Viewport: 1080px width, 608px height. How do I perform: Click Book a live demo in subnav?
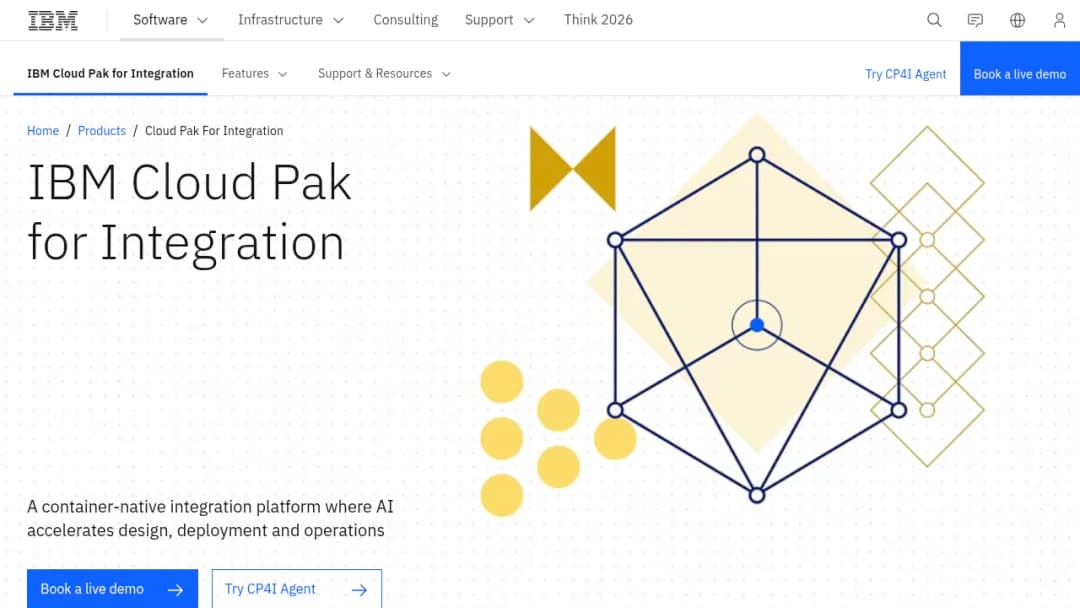click(x=1020, y=68)
